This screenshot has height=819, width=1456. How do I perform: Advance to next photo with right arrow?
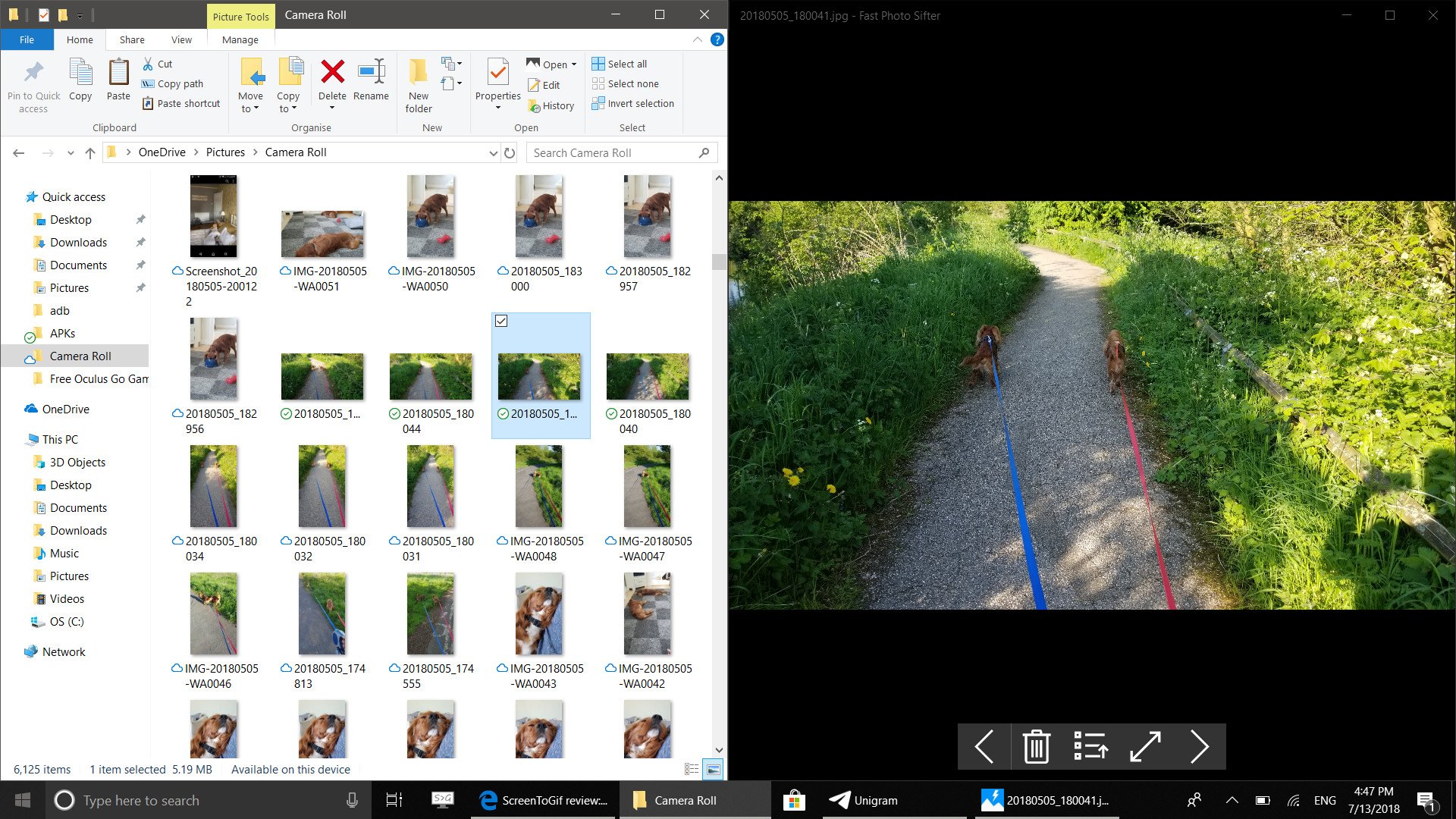tap(1199, 747)
